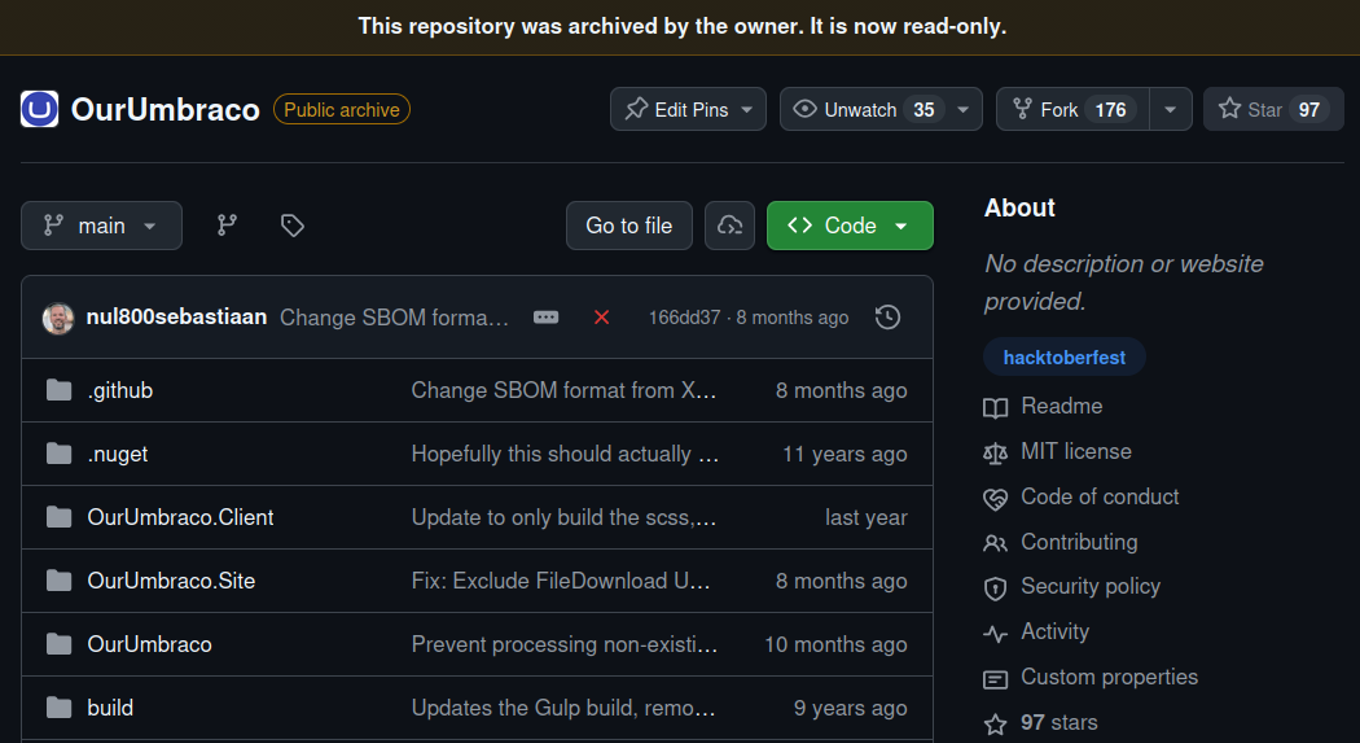1360x743 pixels.
Task: Click the folder icon beside .nuget
Action: tap(59, 454)
